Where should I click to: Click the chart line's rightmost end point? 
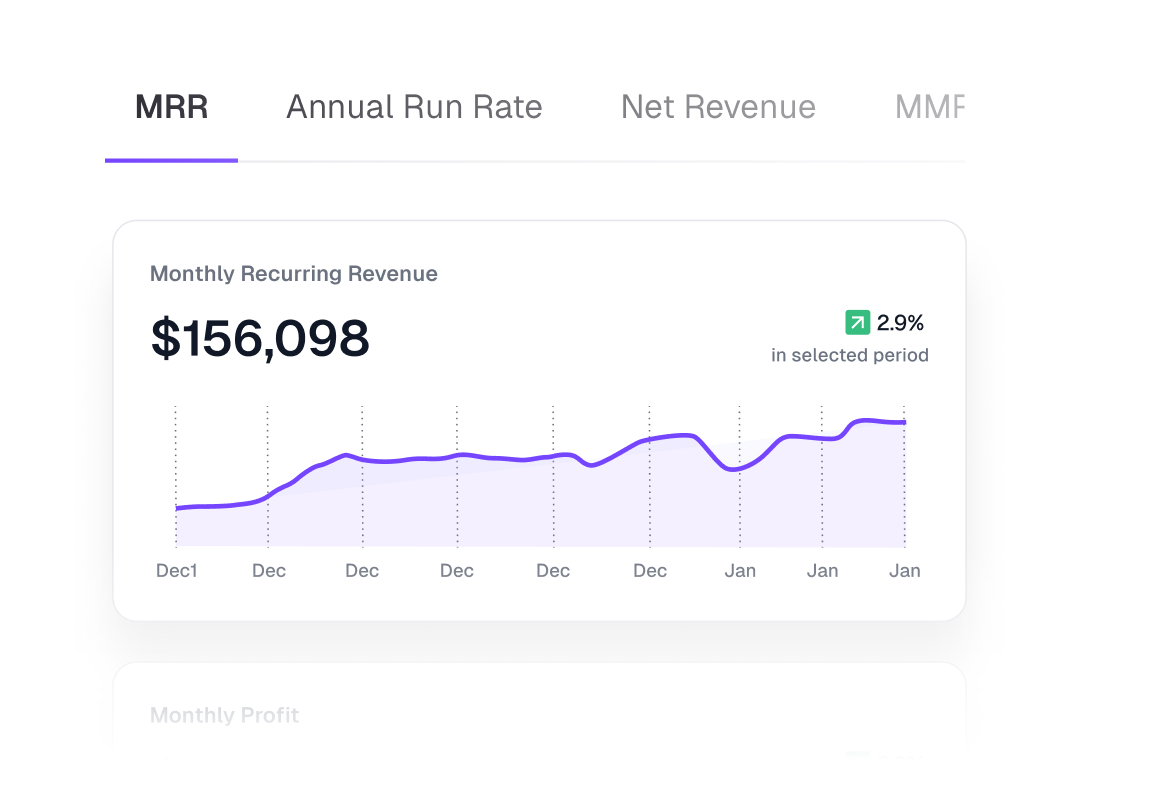904,422
